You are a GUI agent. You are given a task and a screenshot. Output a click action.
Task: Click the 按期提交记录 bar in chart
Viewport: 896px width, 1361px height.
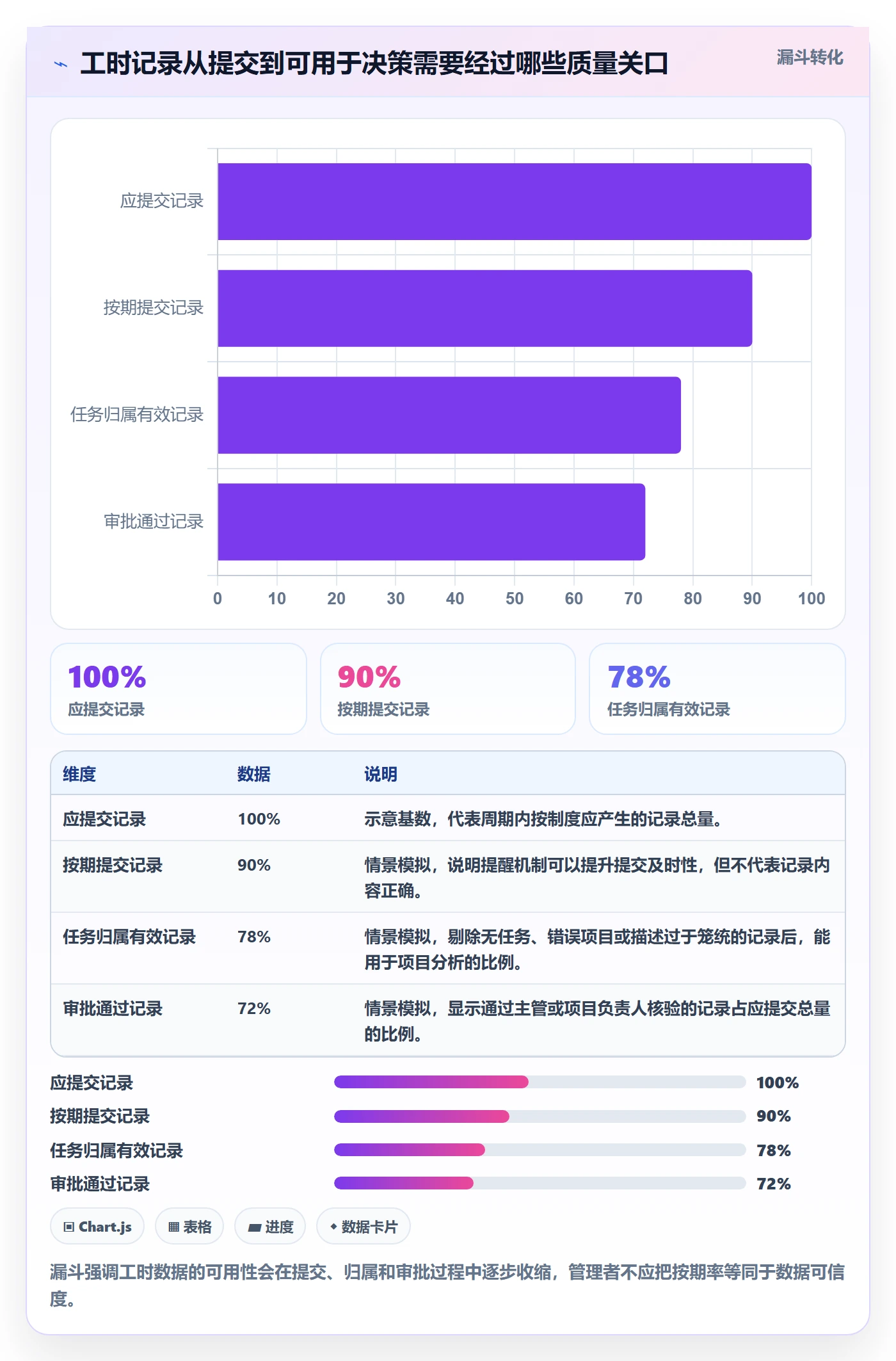484,309
